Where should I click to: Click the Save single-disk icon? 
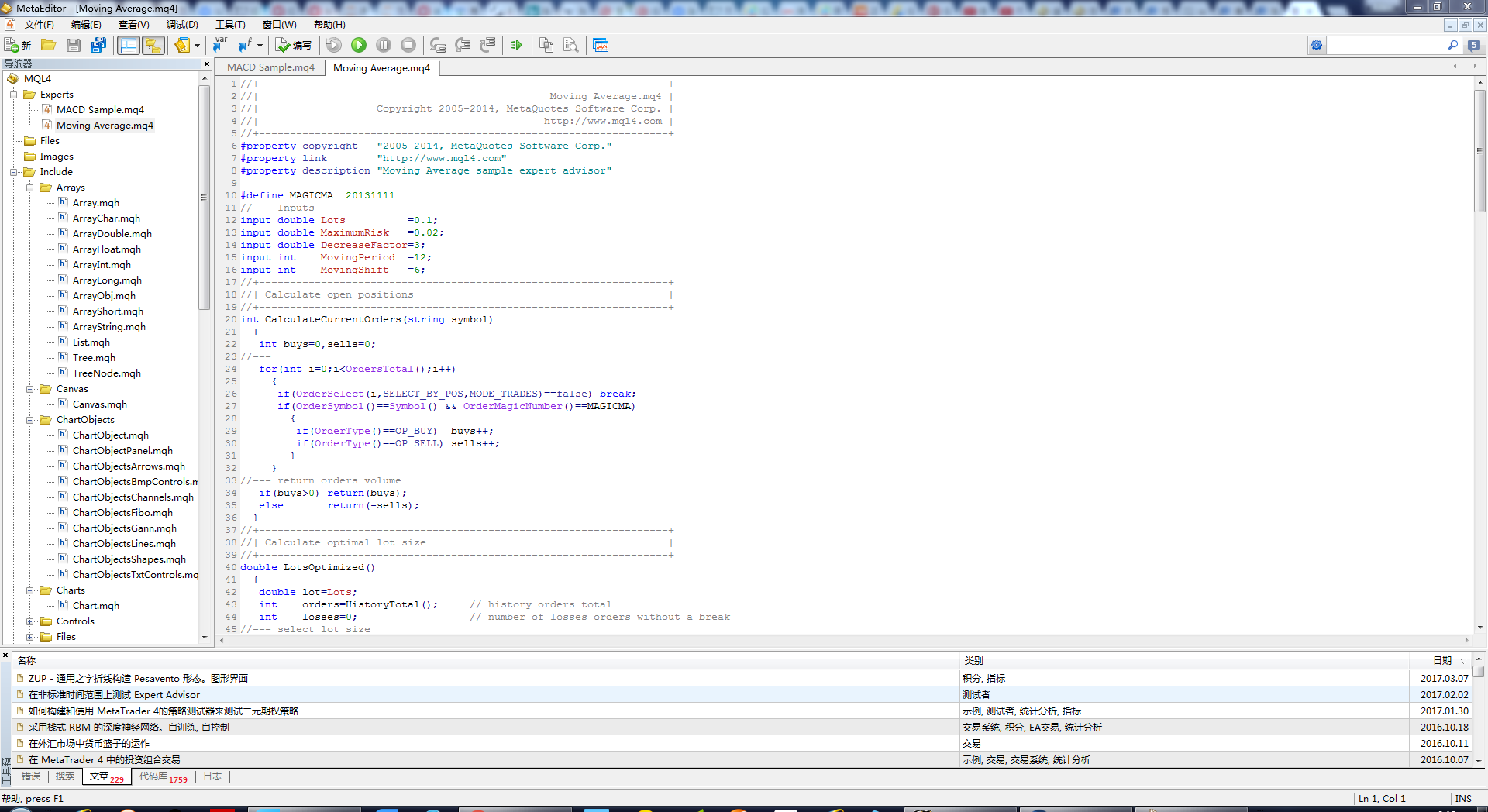point(74,45)
